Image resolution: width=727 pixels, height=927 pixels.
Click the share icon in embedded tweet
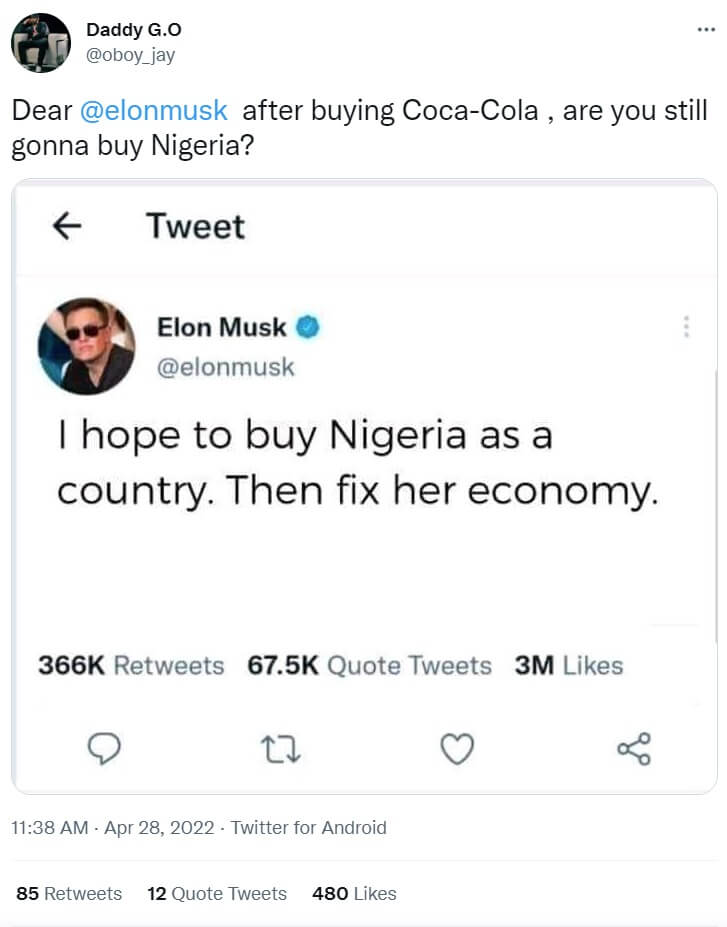634,748
